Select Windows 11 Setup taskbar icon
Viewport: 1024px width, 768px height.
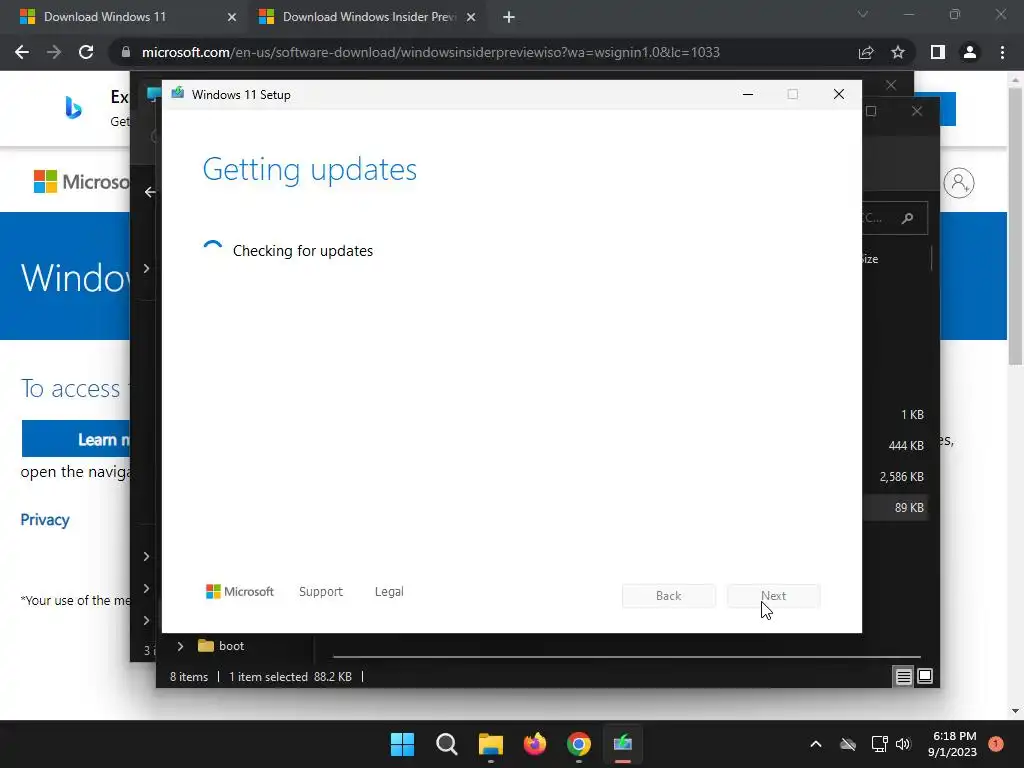point(622,744)
